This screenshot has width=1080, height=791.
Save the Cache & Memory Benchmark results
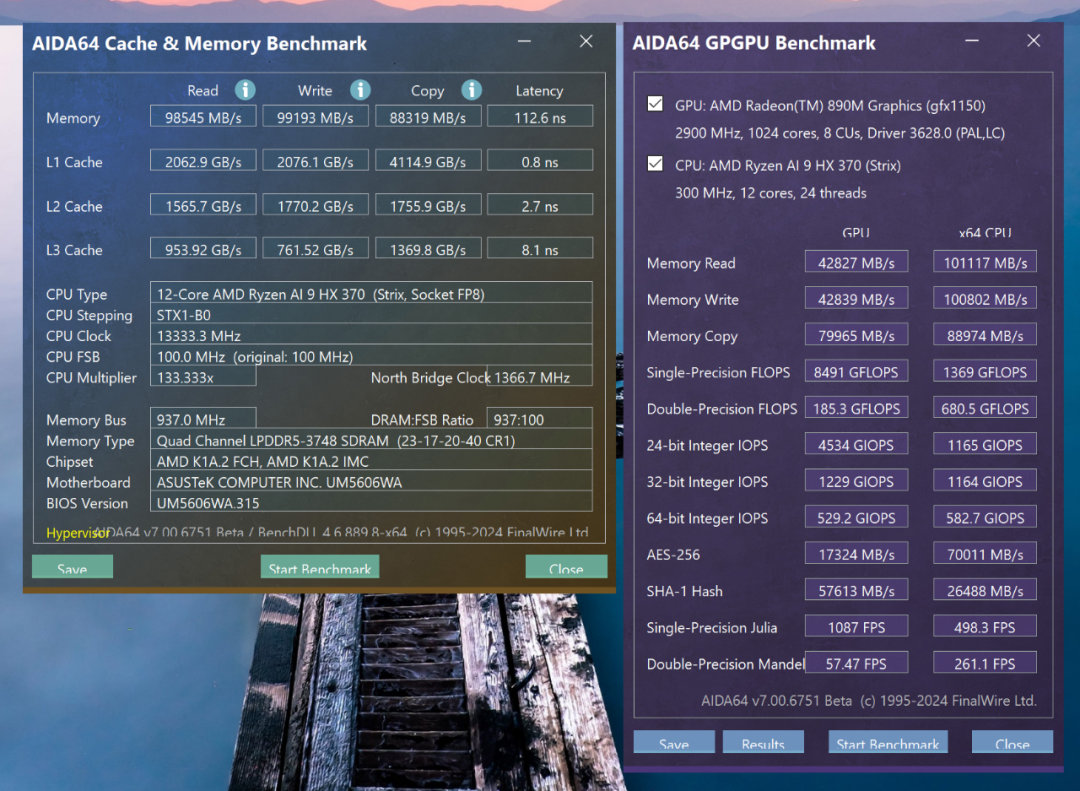tap(72, 567)
